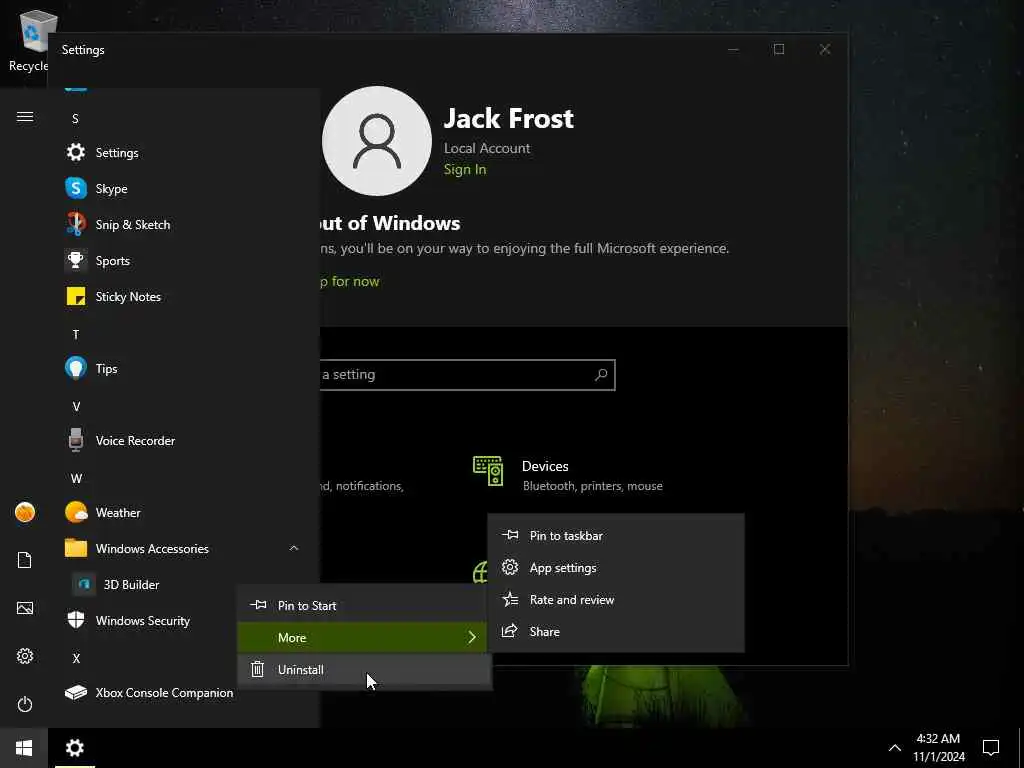The height and width of the screenshot is (768, 1024).
Task: Click the Sign In link
Action: pos(465,169)
